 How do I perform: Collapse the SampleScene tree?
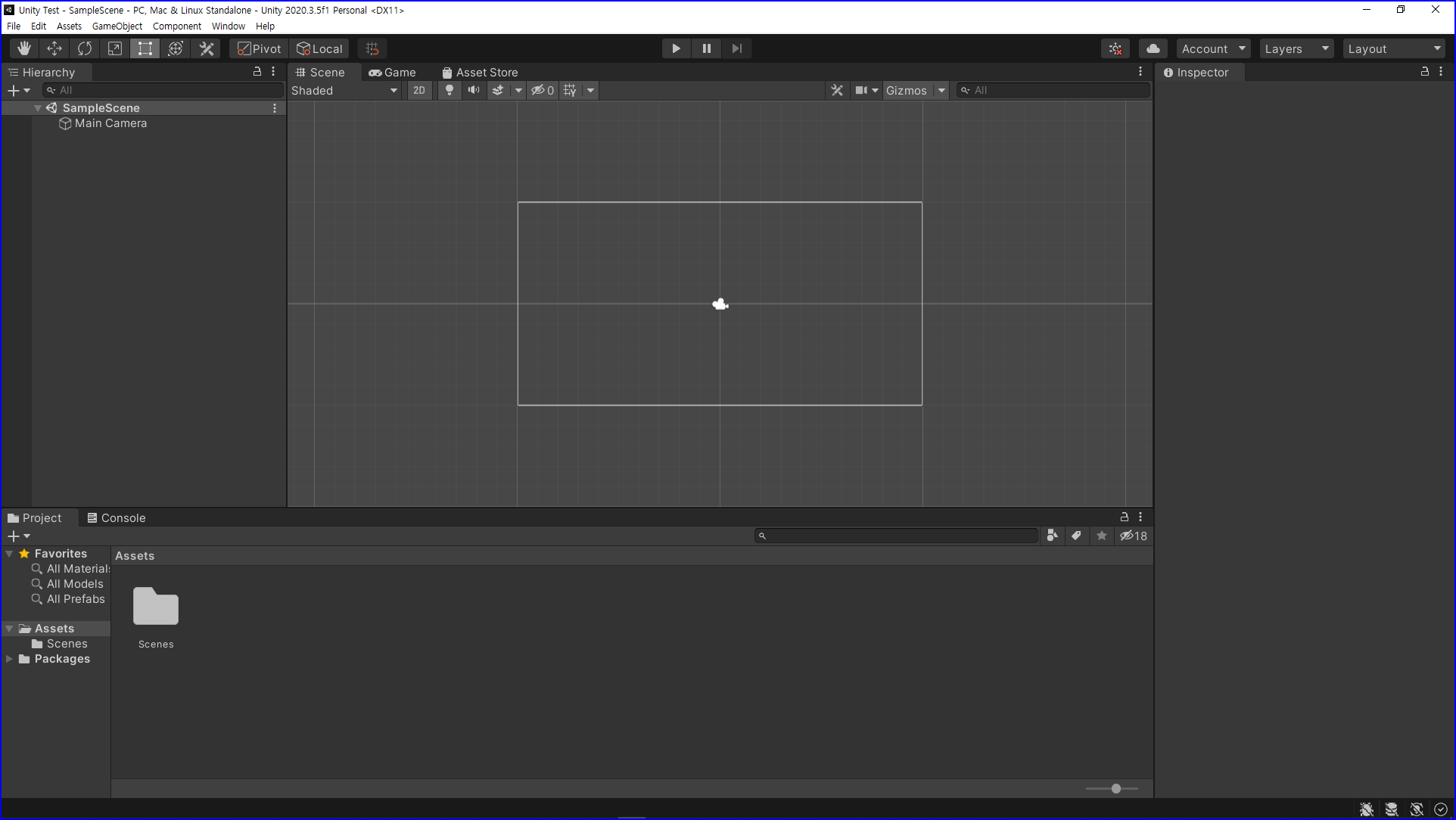38,108
